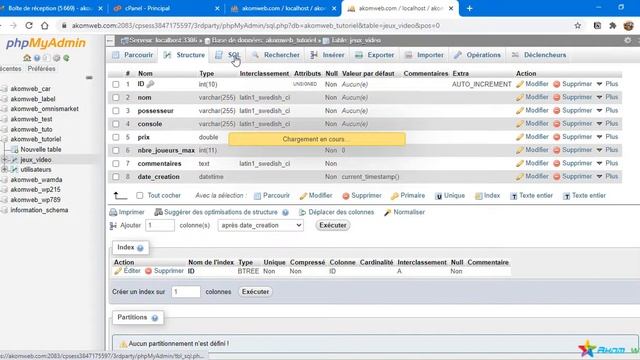Switch to the Parcourir tab
Image resolution: width=640 pixels, height=360 pixels.
(133, 55)
